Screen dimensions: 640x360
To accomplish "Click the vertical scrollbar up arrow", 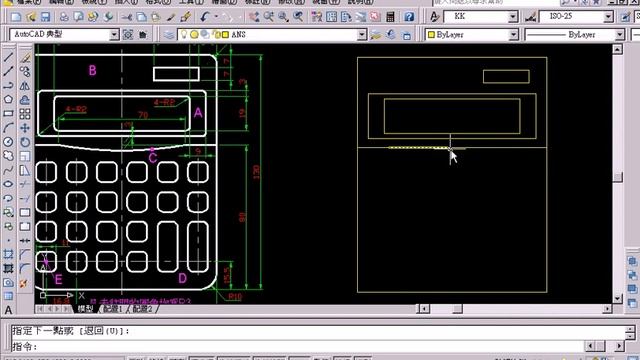I will [x=617, y=49].
